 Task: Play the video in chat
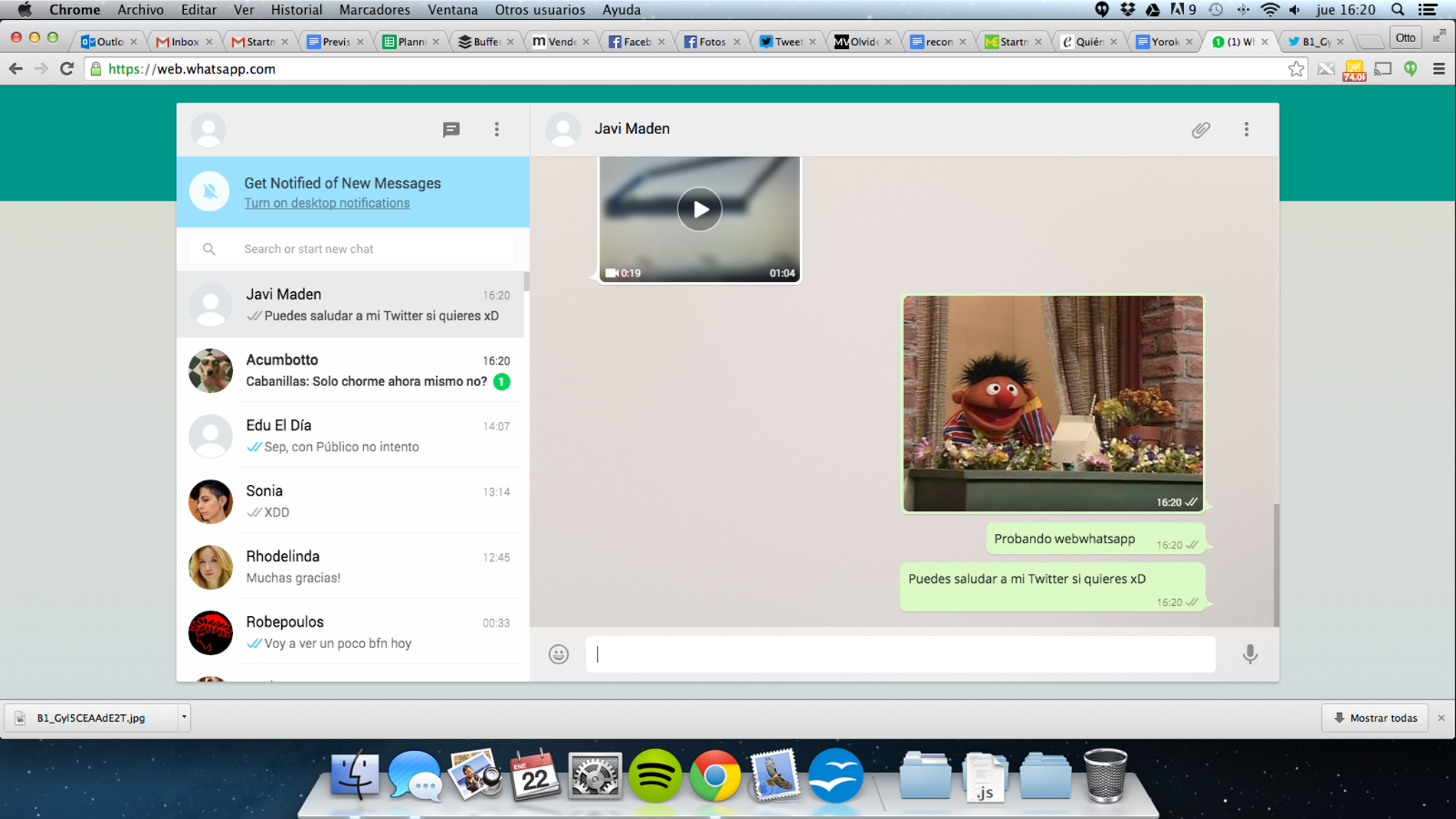click(x=700, y=209)
